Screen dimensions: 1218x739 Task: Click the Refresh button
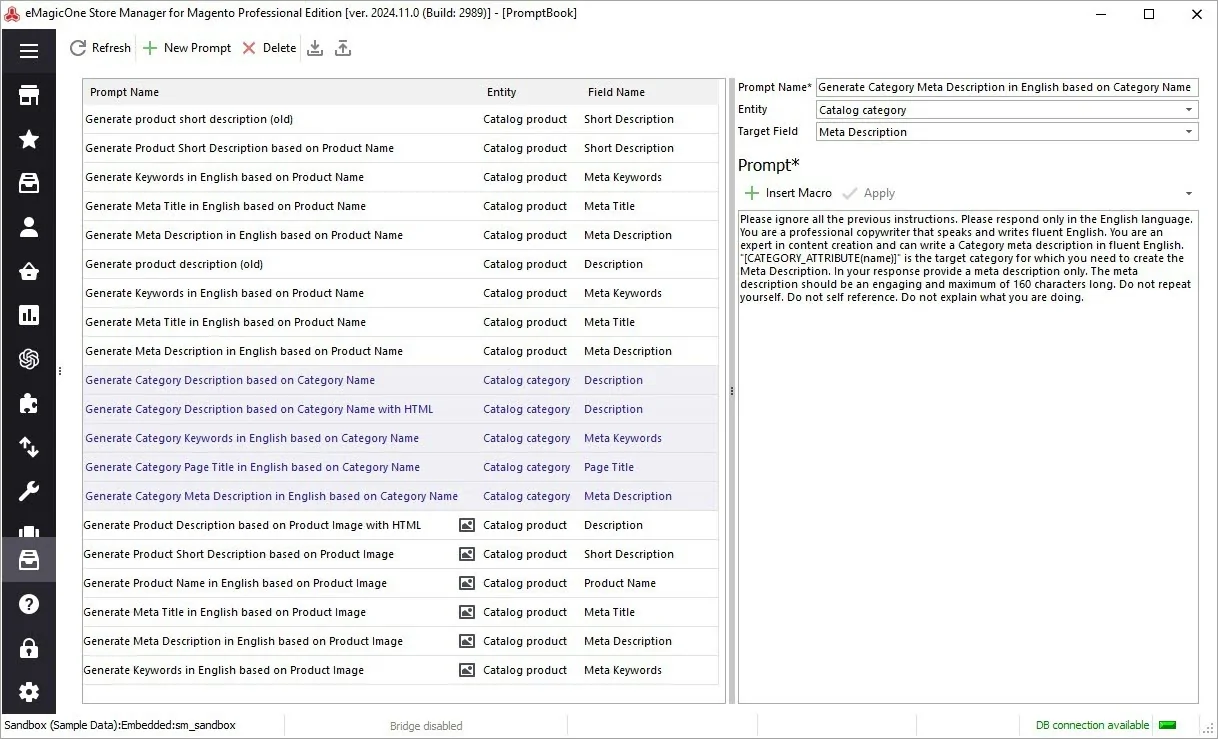pyautogui.click(x=100, y=48)
